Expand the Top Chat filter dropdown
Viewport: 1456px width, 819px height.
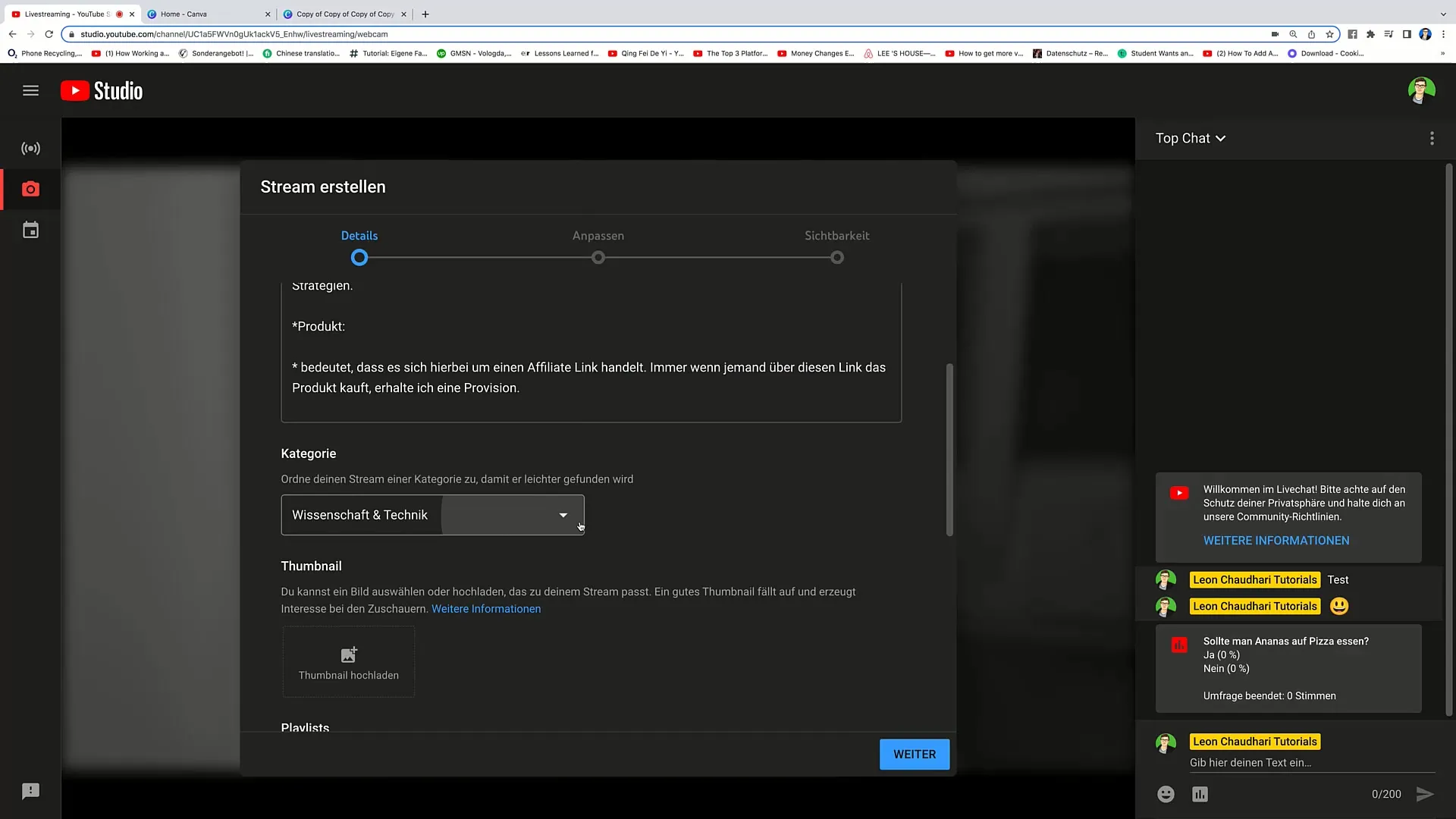click(x=1190, y=138)
